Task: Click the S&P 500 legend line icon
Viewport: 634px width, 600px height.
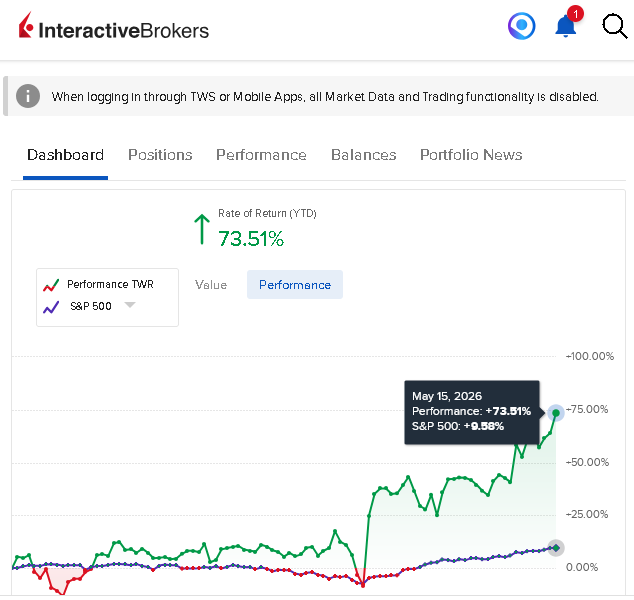Action: 51,307
